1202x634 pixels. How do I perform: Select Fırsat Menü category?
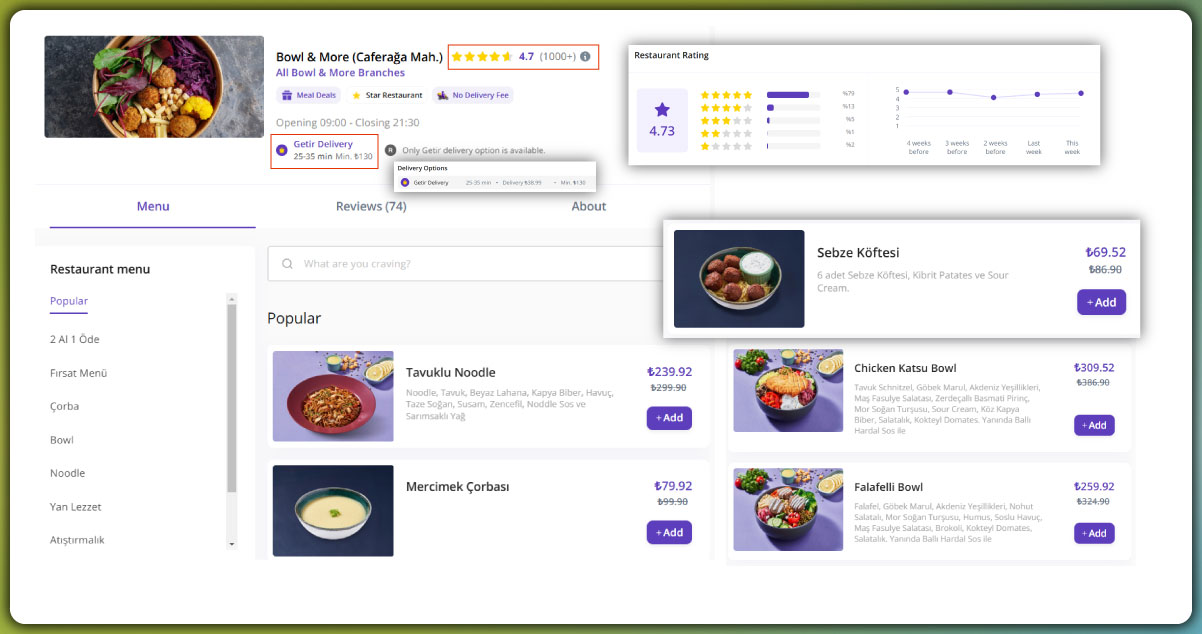click(78, 373)
